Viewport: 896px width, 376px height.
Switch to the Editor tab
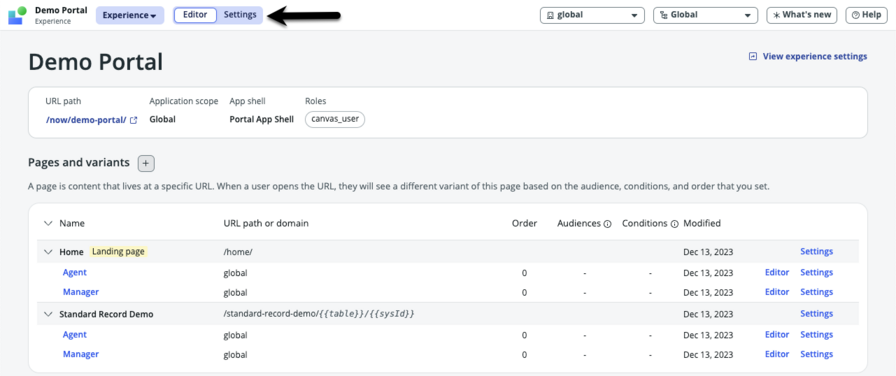click(195, 15)
